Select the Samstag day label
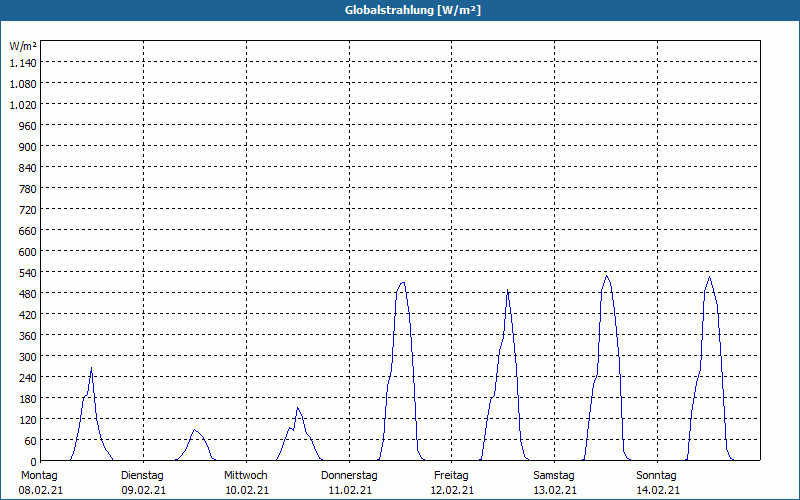This screenshot has height=500, width=800. pos(554,476)
